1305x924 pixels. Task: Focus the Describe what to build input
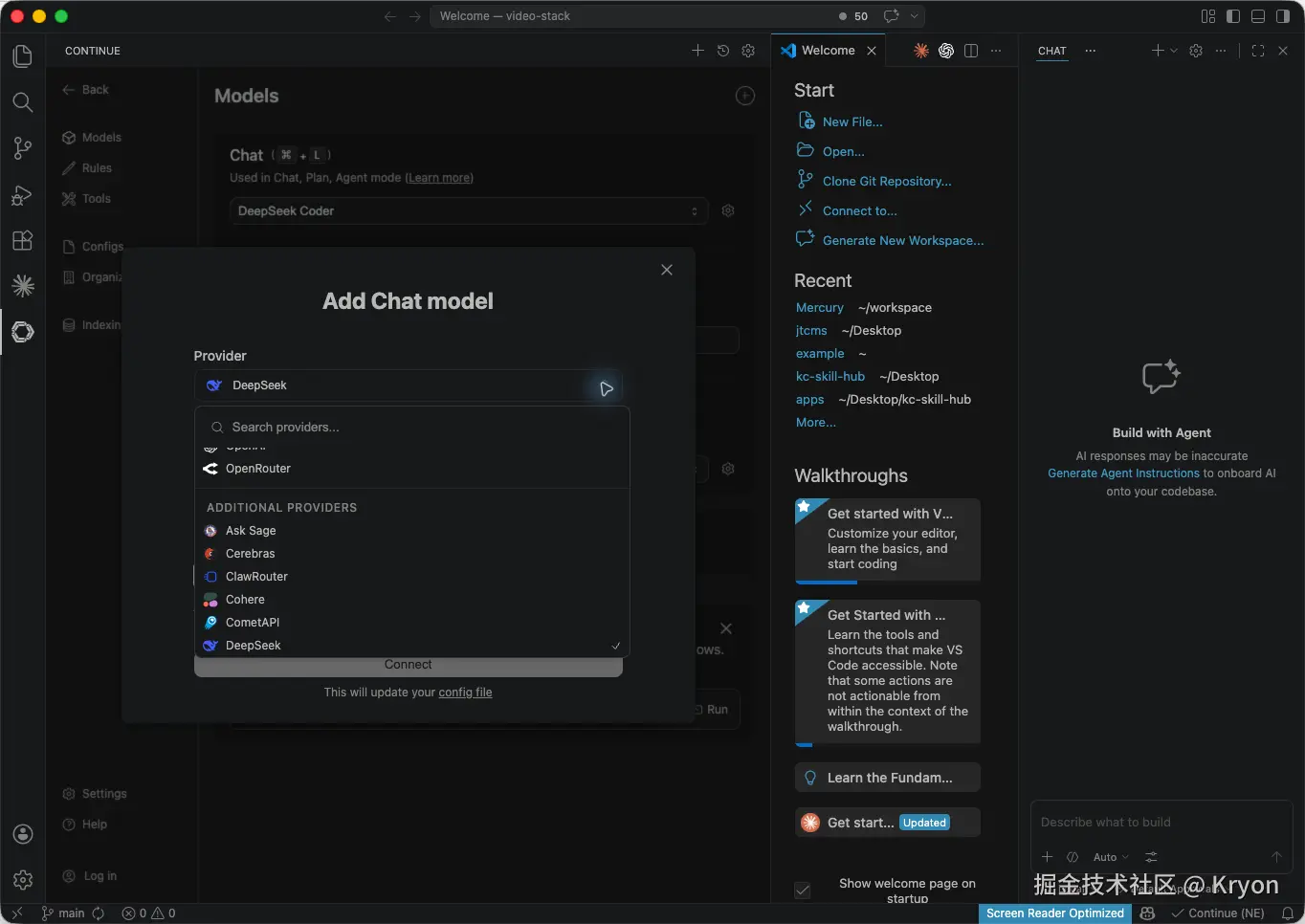coord(1161,823)
